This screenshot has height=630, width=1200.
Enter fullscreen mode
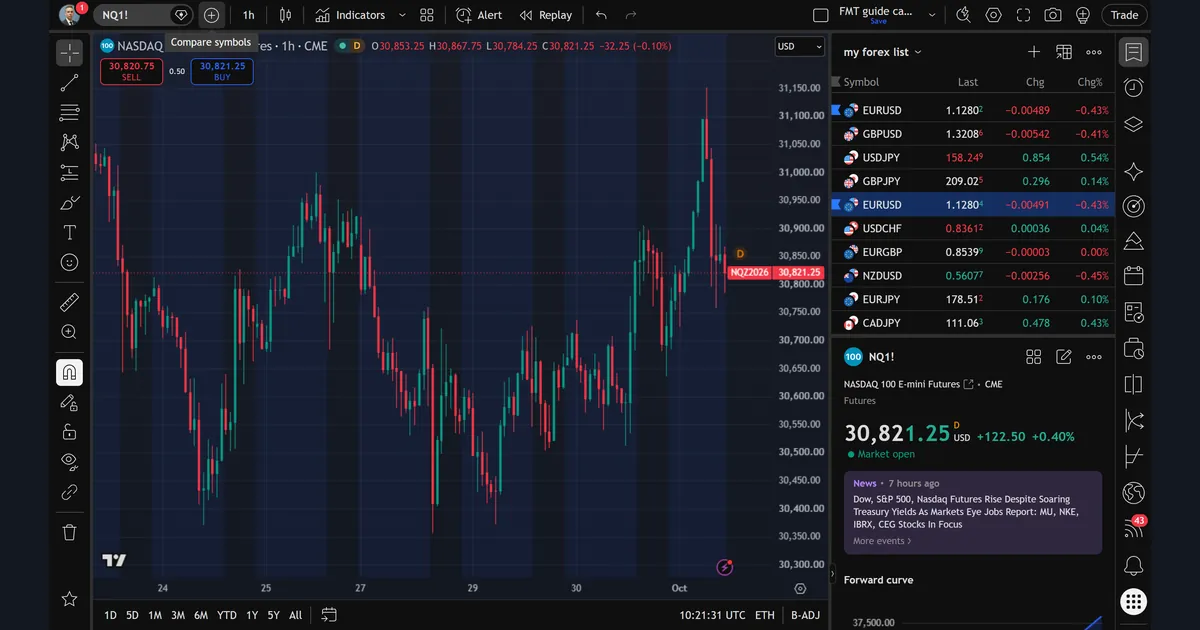[1023, 15]
